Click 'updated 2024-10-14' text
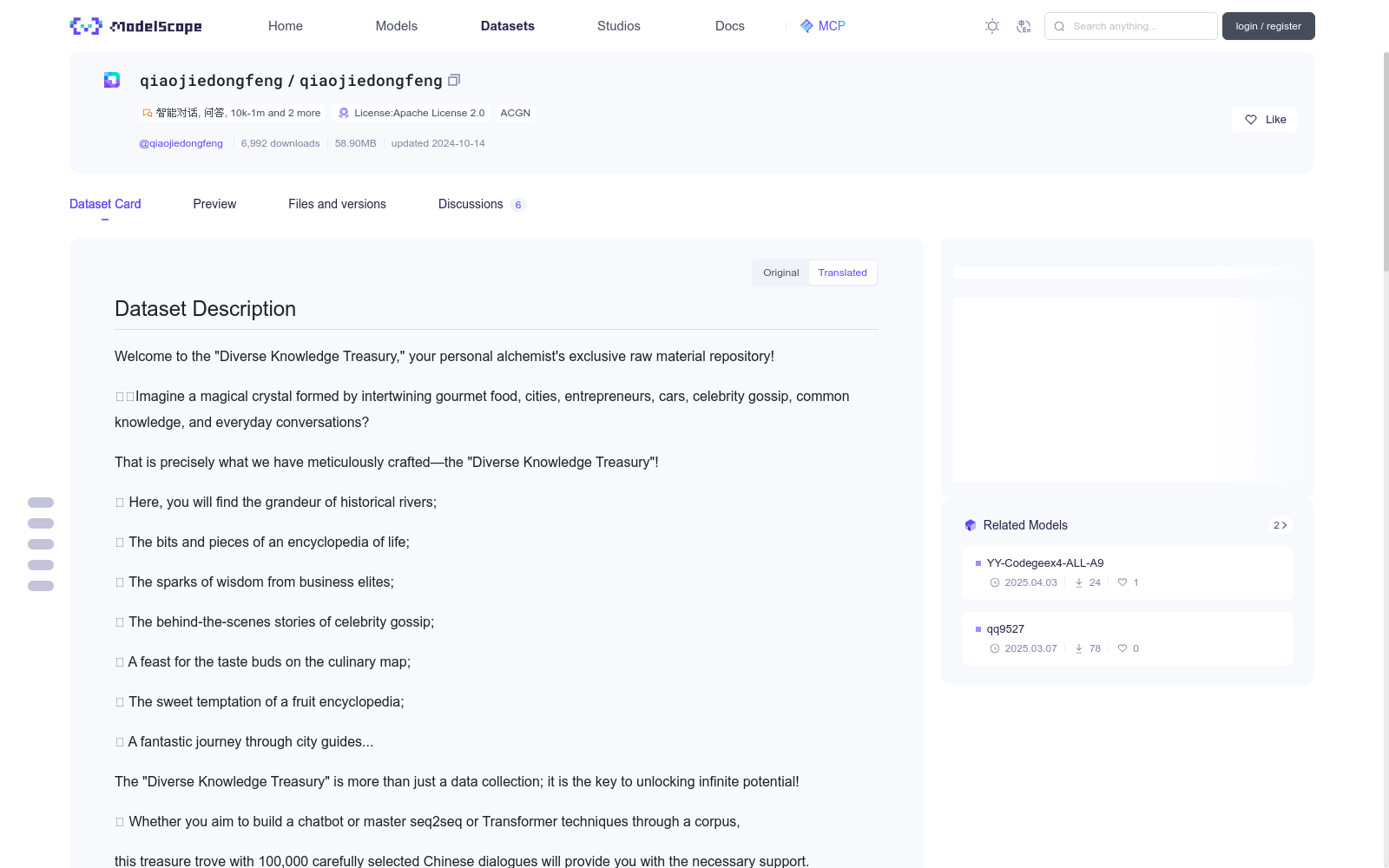1389x868 pixels. tap(438, 143)
